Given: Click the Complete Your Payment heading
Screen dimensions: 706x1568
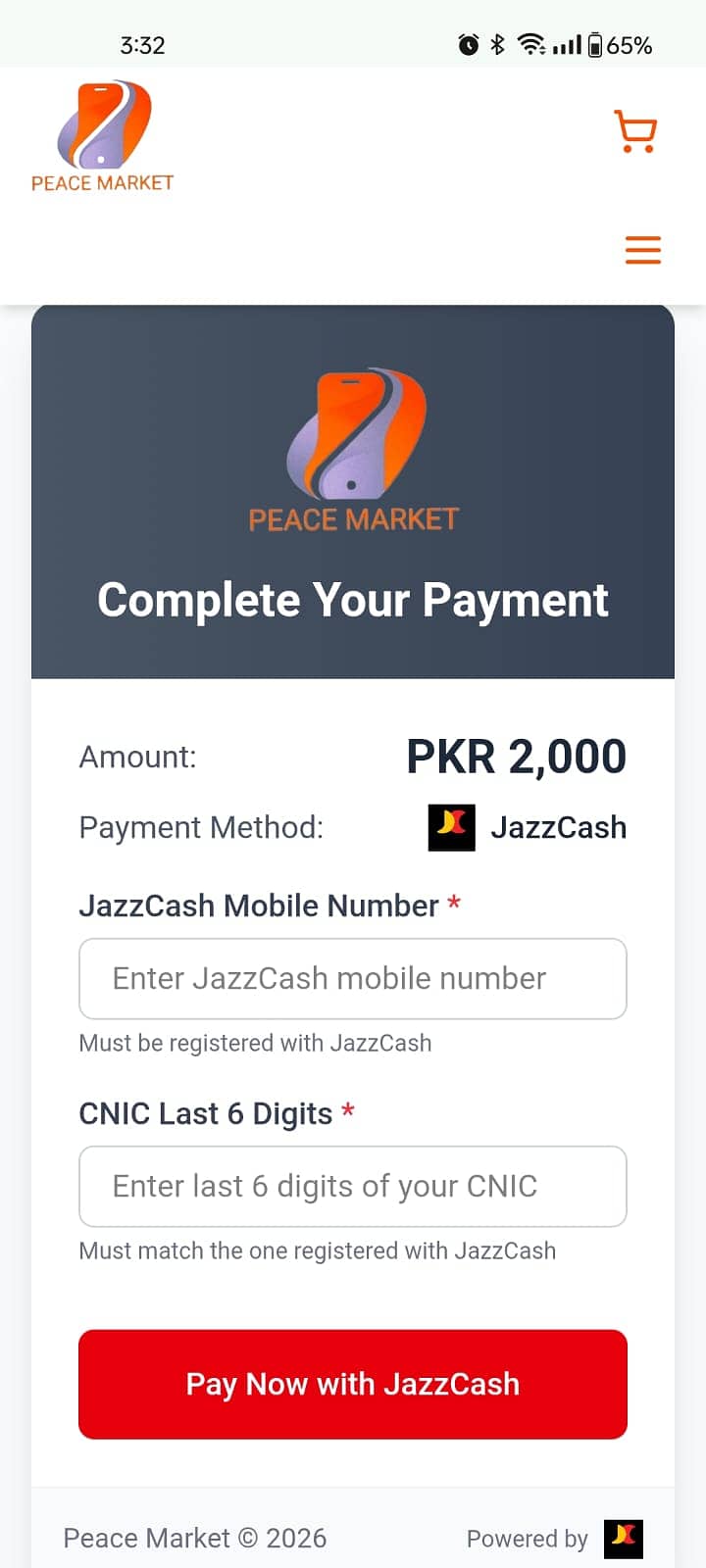Looking at the screenshot, I should pos(353,600).
